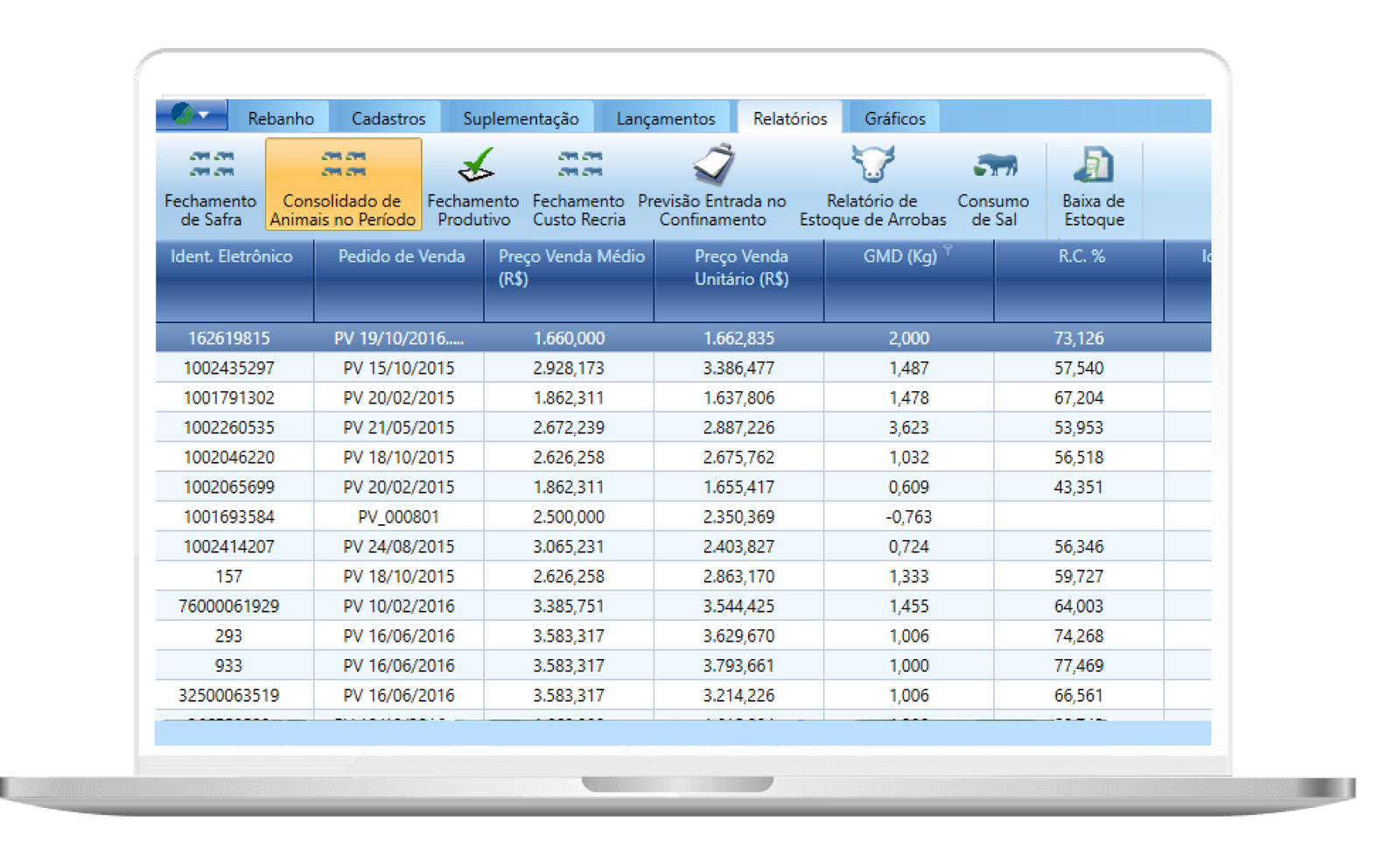Click average price 2.928,173
The width and height of the screenshot is (1400, 863).
pos(569,368)
